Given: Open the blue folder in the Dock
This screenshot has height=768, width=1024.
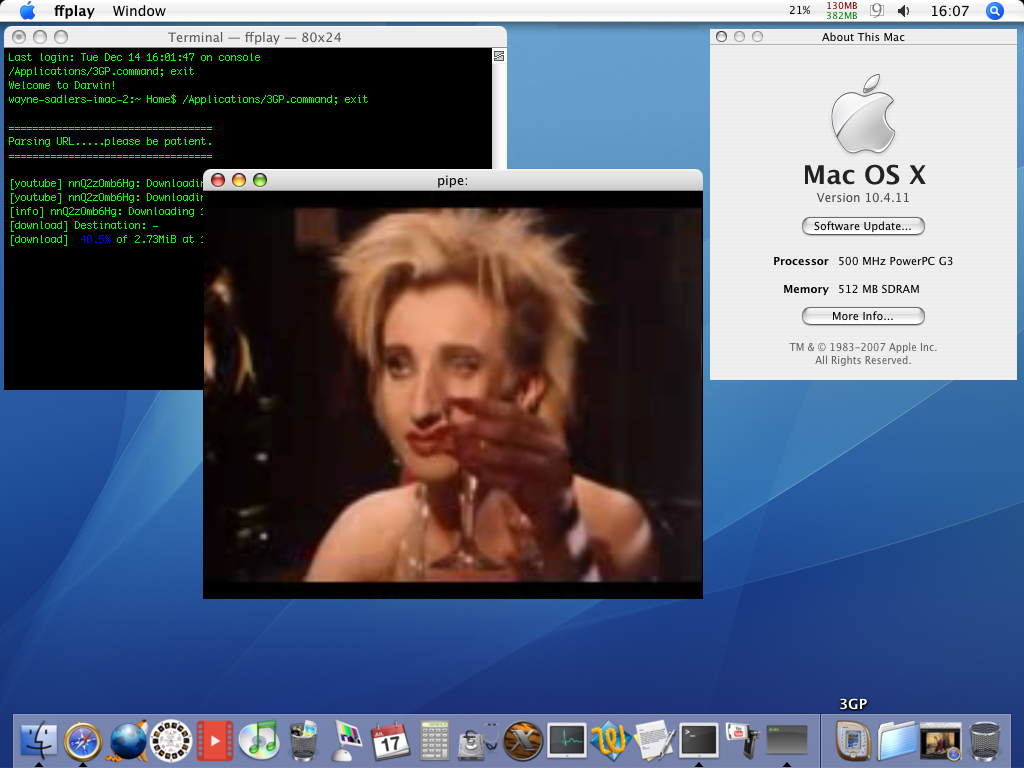Looking at the screenshot, I should tap(897, 741).
